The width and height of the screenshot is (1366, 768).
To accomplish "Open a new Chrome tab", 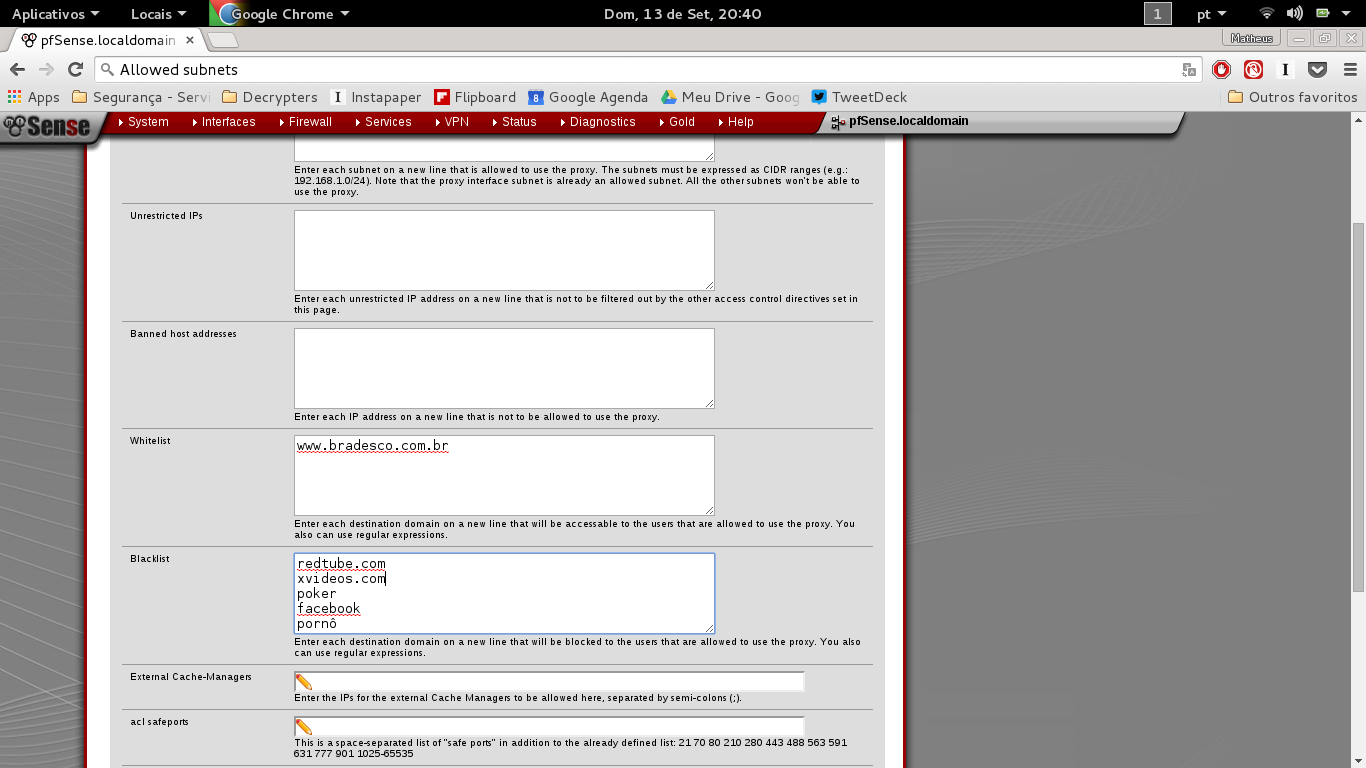I will [x=222, y=40].
